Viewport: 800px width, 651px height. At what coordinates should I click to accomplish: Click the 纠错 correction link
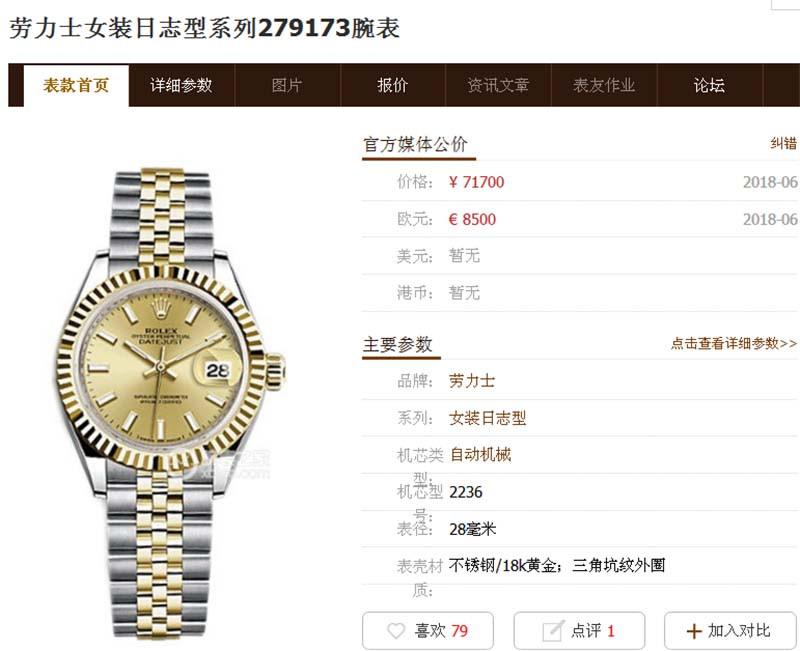point(783,143)
